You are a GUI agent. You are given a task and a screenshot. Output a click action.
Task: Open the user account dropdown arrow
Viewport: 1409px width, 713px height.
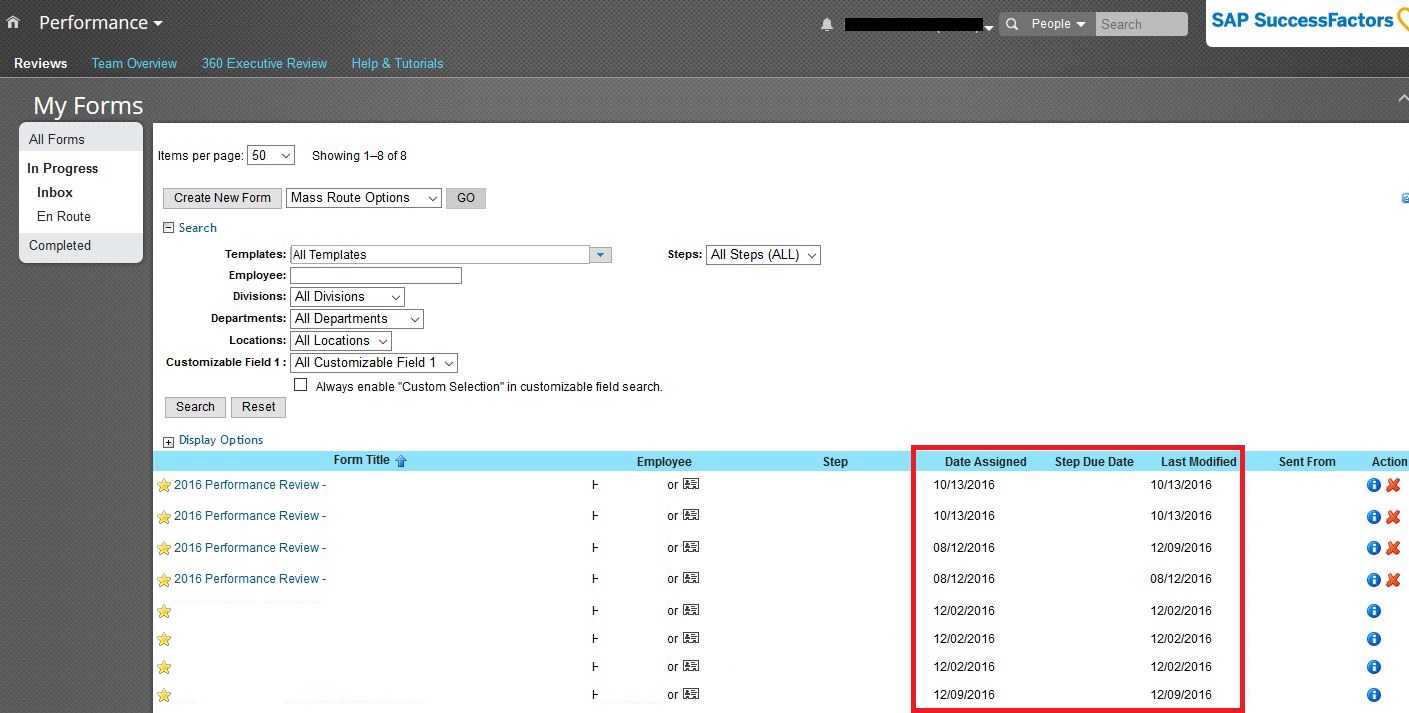[x=989, y=28]
